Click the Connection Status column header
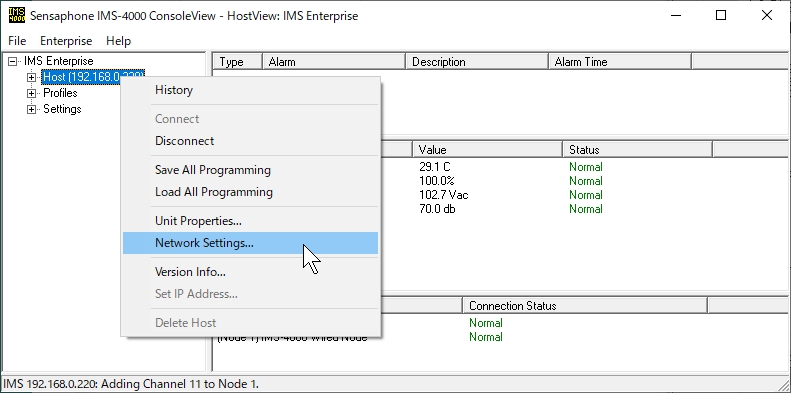791x393 pixels. (x=585, y=306)
